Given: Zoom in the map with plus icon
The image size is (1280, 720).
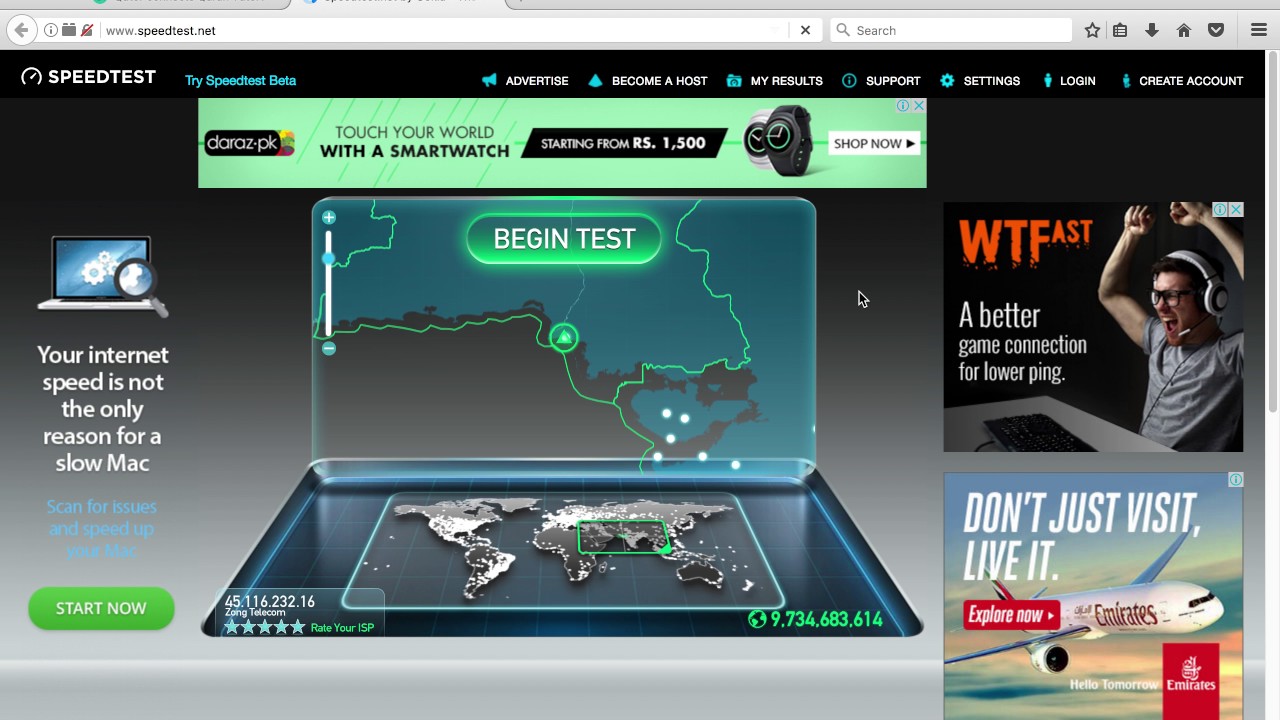Looking at the screenshot, I should (328, 217).
